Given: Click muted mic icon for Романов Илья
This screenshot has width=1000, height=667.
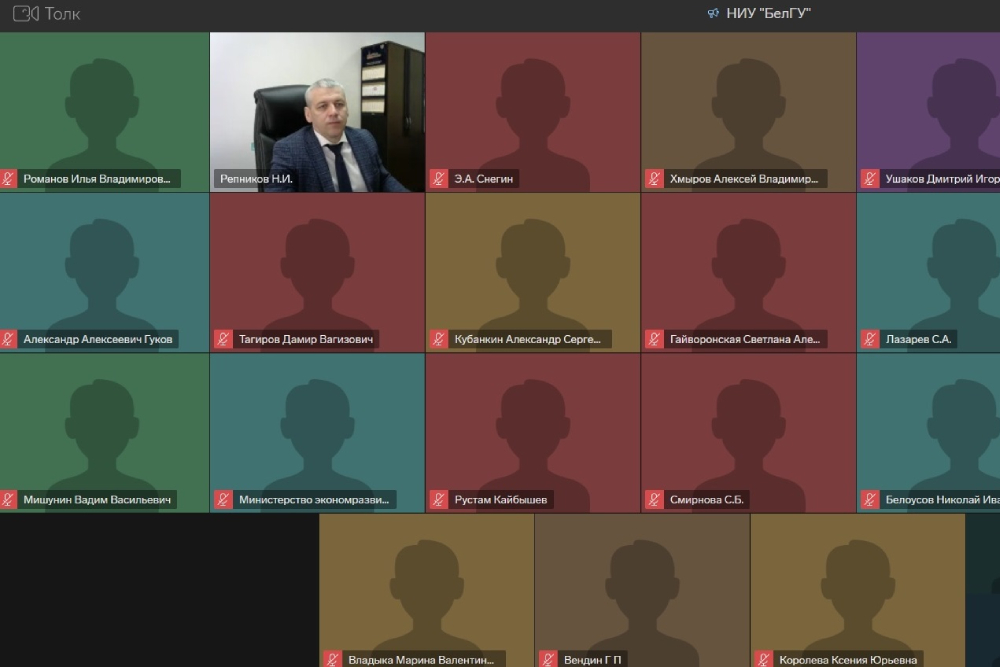Looking at the screenshot, I should point(8,179).
